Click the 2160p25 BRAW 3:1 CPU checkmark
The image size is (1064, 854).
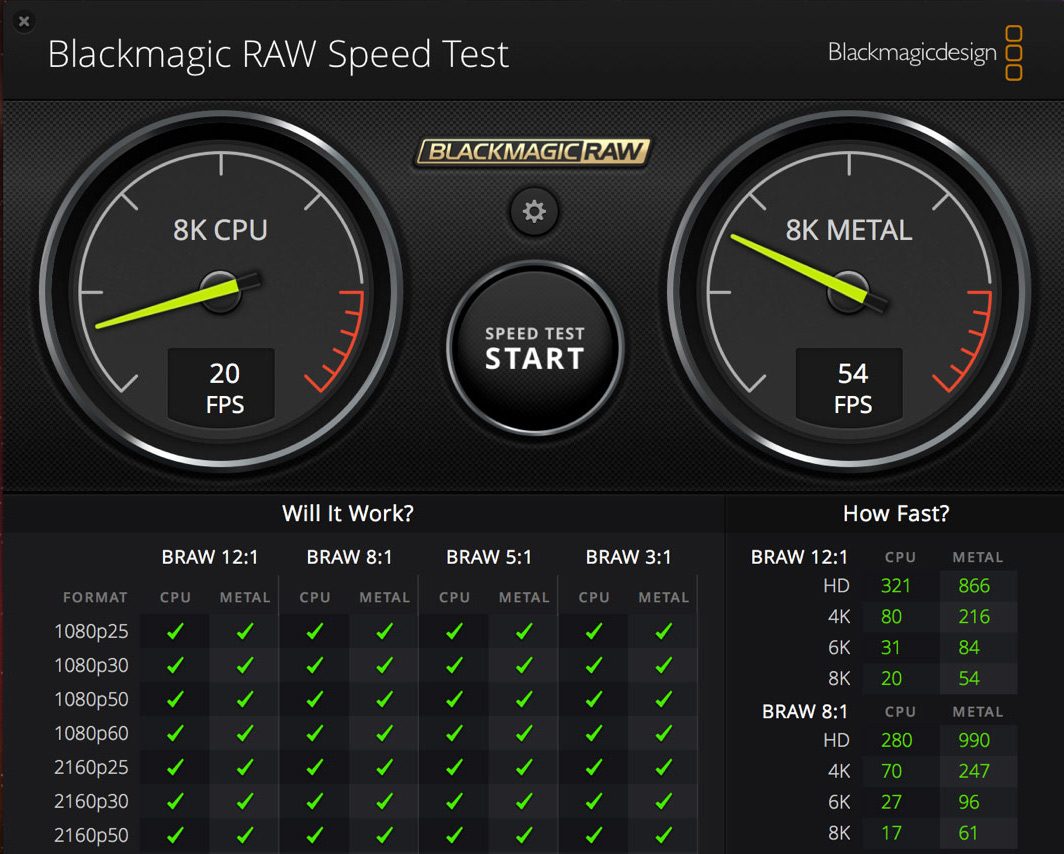[594, 767]
